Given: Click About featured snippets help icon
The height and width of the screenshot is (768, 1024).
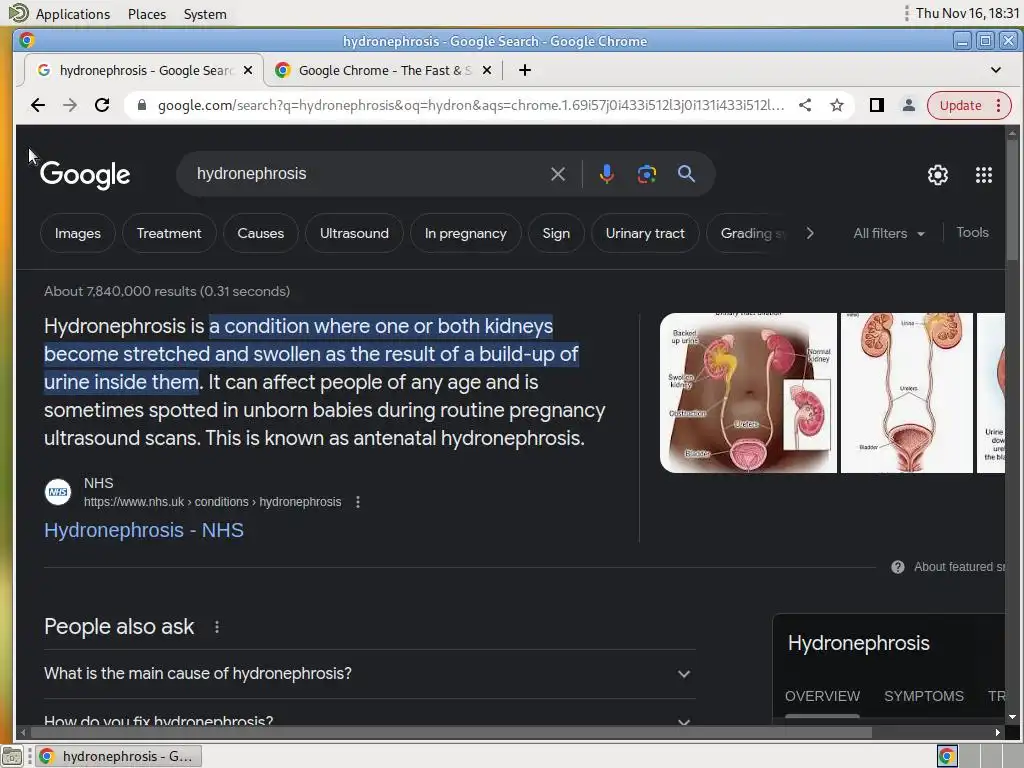Looking at the screenshot, I should coord(898,567).
